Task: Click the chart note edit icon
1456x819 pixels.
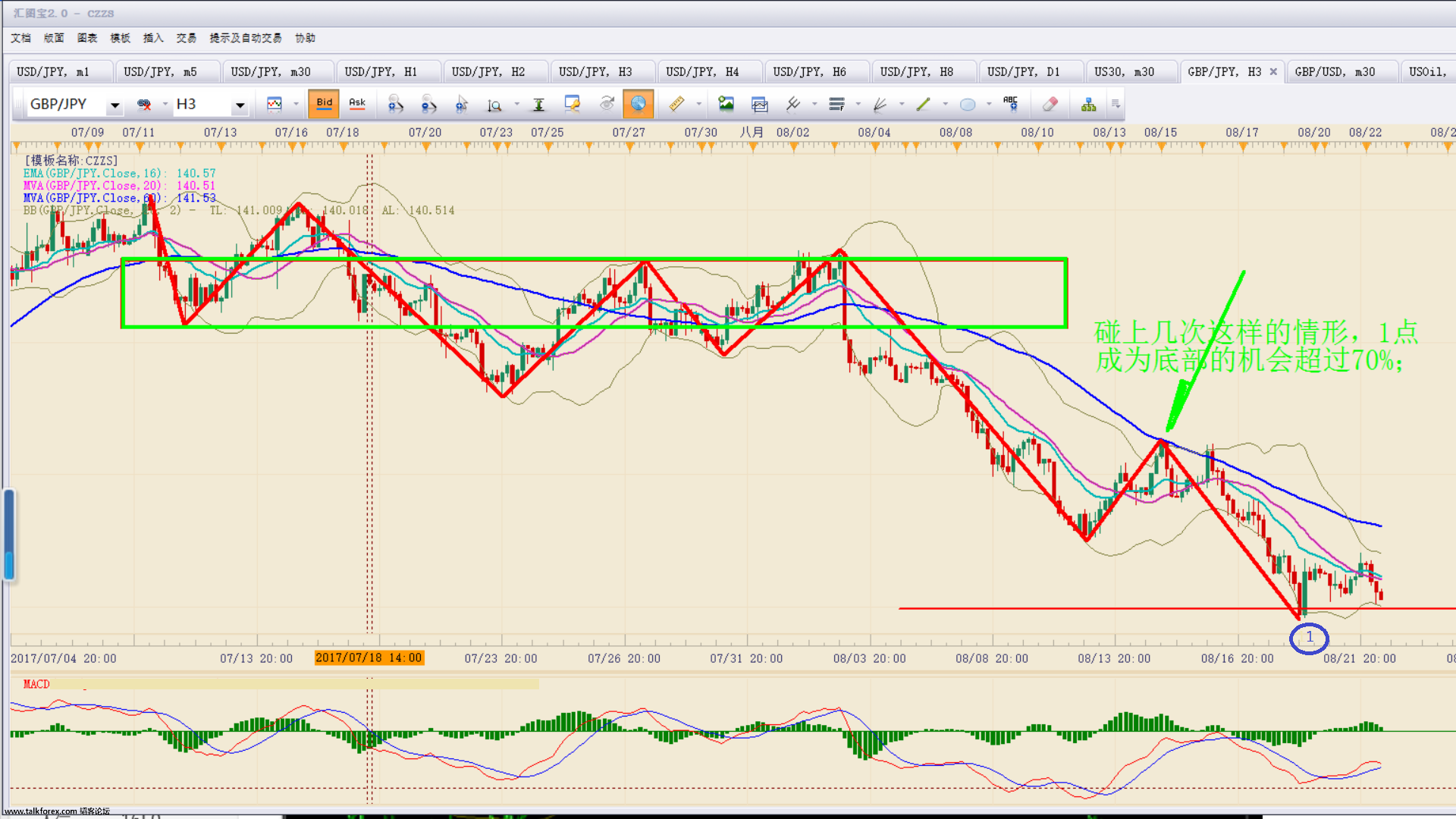Action: [573, 105]
